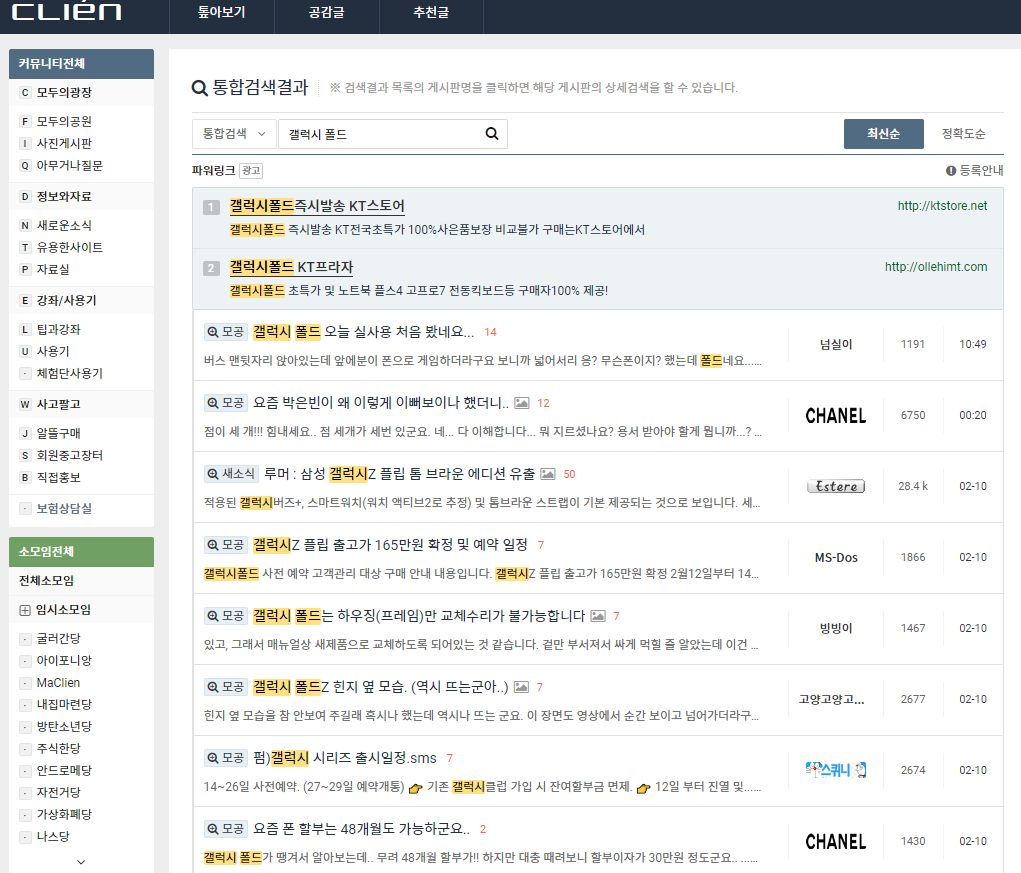Open the 톺아보기 top menu

pyautogui.click(x=221, y=12)
